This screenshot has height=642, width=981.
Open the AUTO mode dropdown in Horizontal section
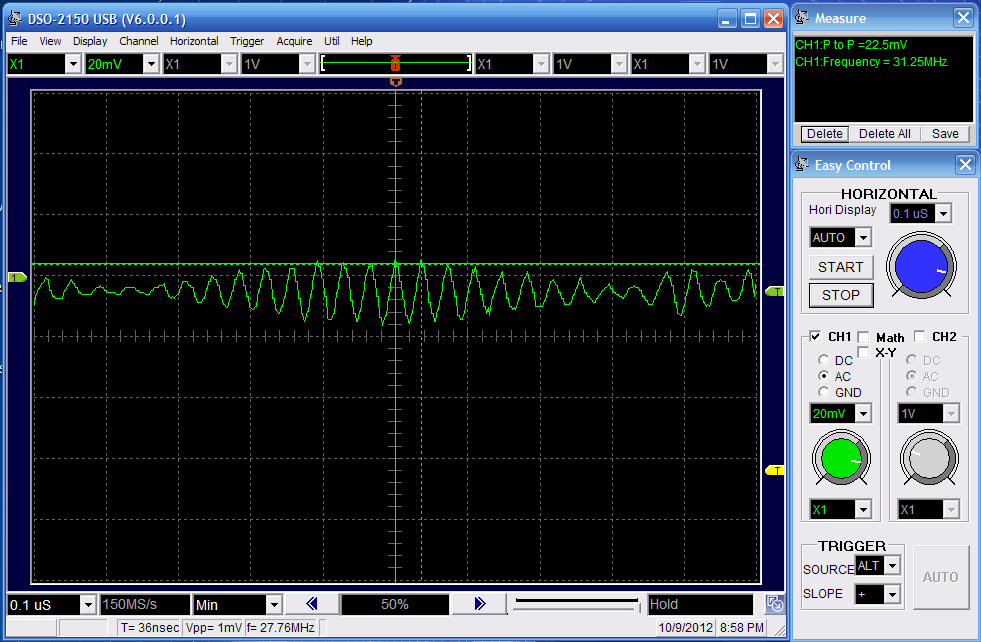(863, 238)
